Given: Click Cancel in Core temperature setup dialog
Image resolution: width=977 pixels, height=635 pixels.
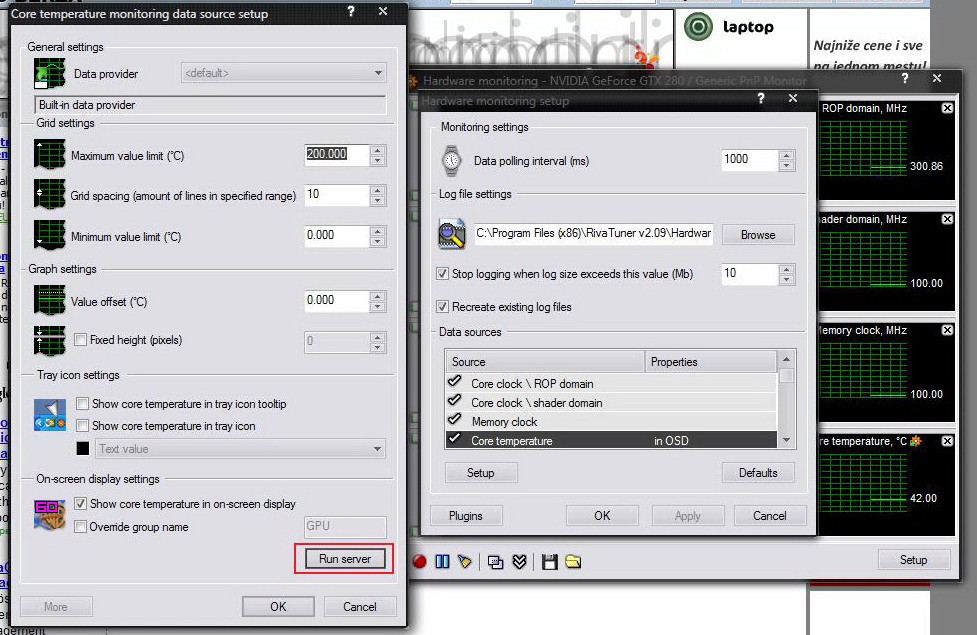Looking at the screenshot, I should click(360, 606).
